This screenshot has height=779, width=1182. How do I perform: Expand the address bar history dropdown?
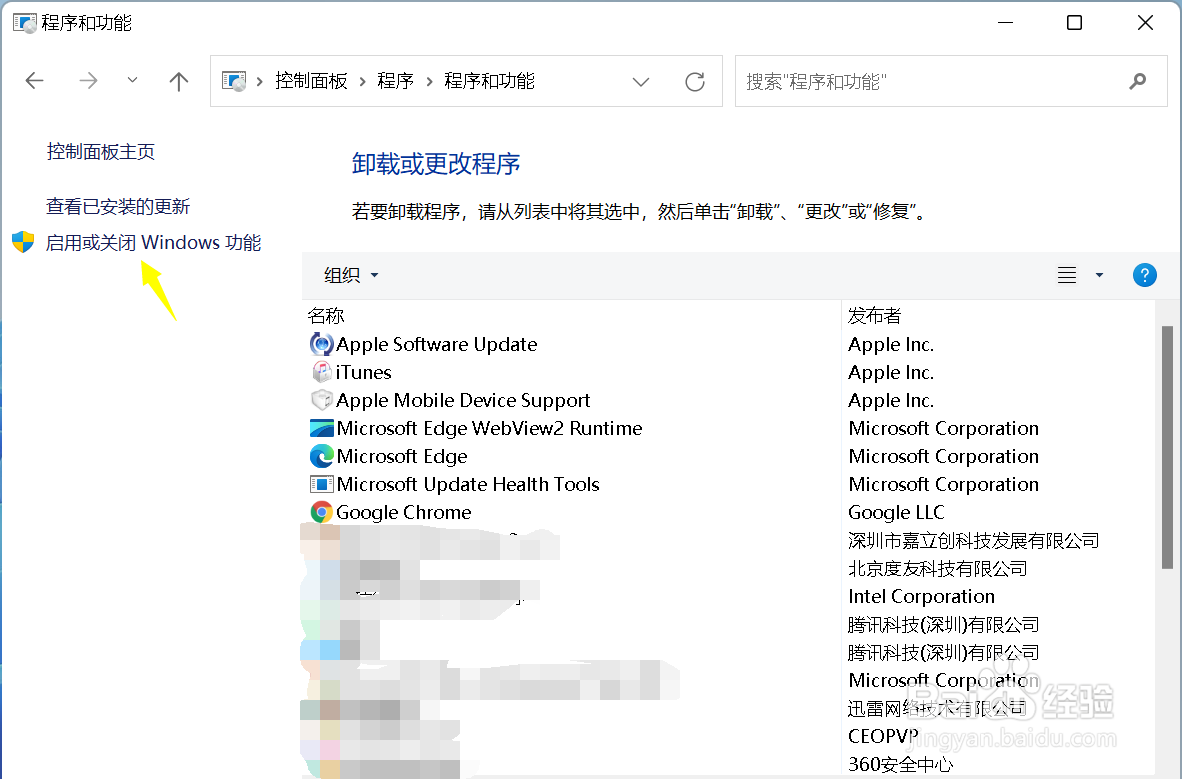click(x=641, y=81)
